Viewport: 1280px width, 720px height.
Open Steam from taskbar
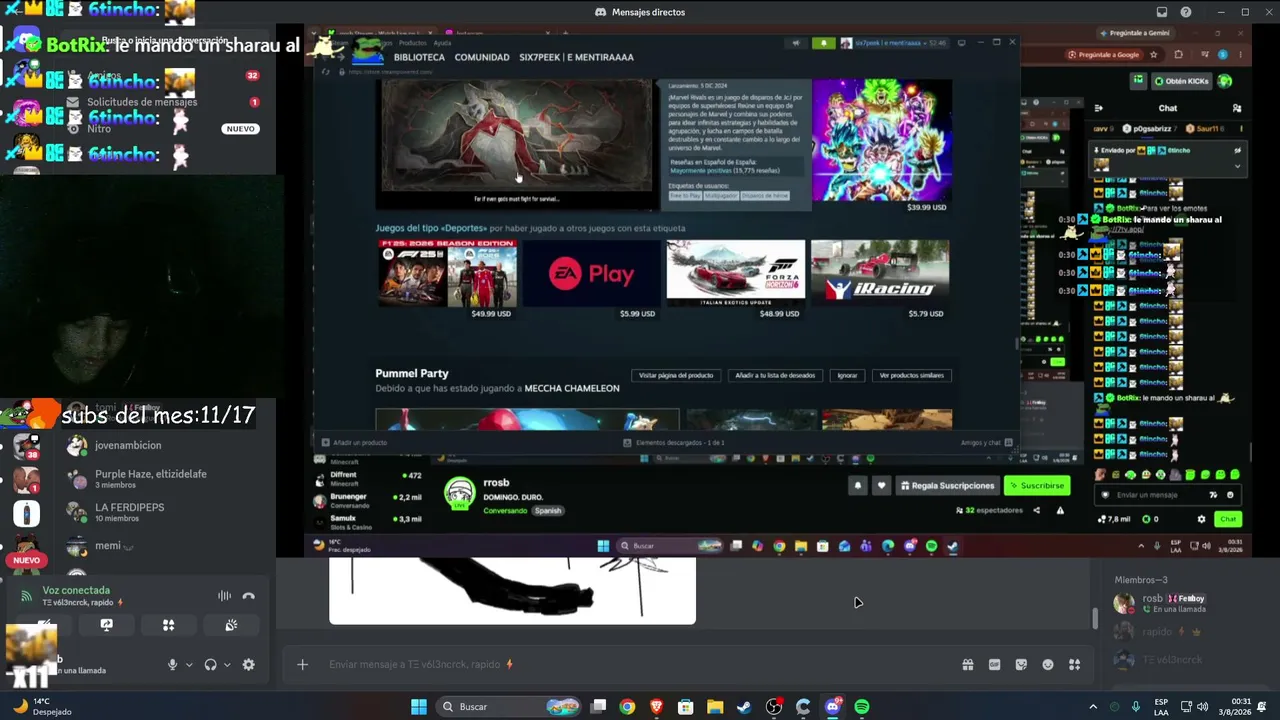[744, 707]
